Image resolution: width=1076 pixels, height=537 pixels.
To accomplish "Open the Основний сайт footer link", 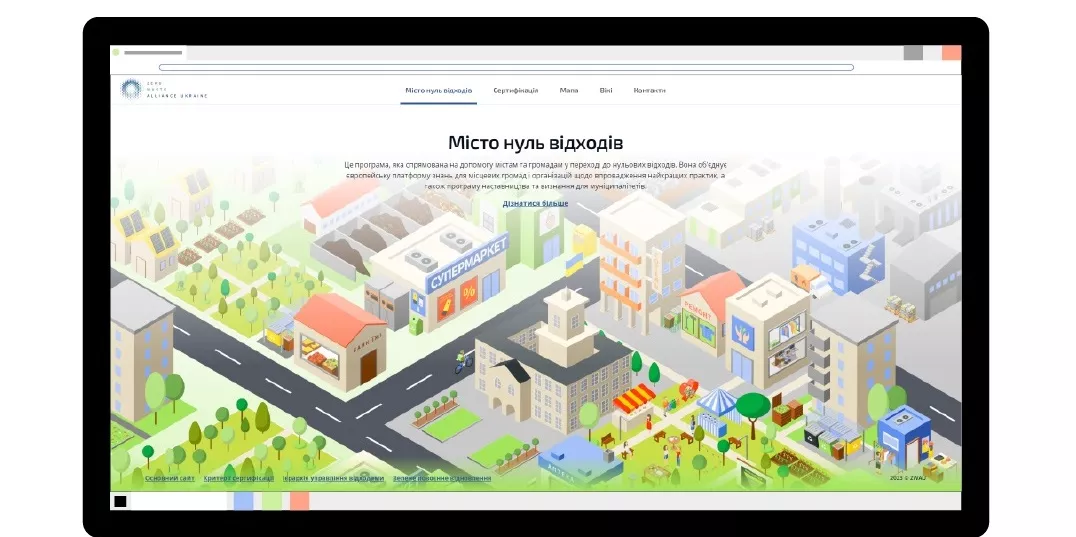I will click(169, 478).
